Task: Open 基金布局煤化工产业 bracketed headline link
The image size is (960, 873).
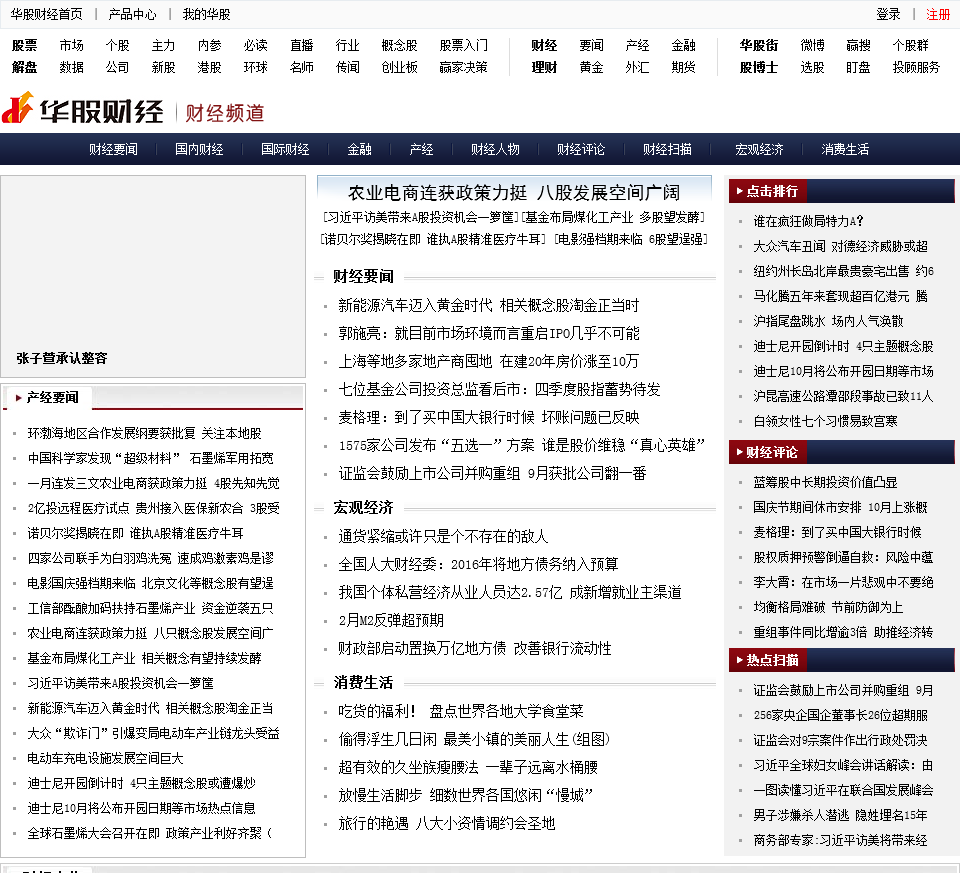Action: click(x=614, y=217)
